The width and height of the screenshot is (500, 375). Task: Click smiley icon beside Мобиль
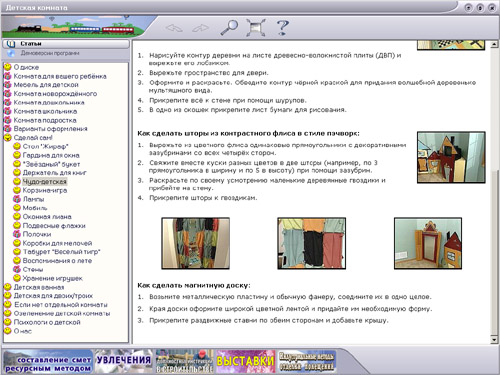pos(17,208)
